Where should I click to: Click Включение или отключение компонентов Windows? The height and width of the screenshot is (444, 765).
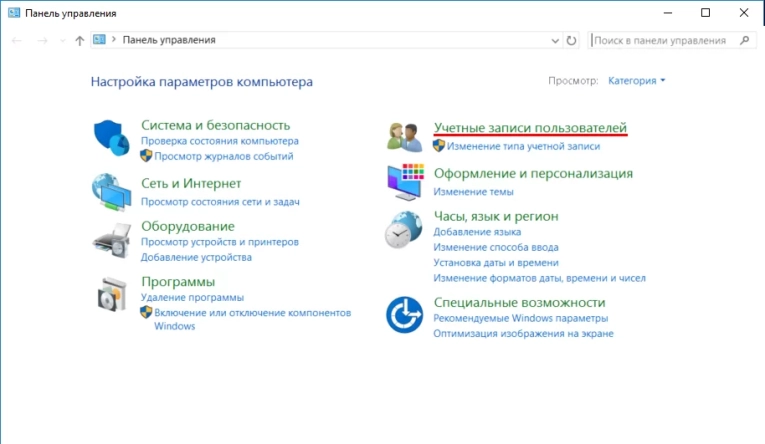point(253,319)
